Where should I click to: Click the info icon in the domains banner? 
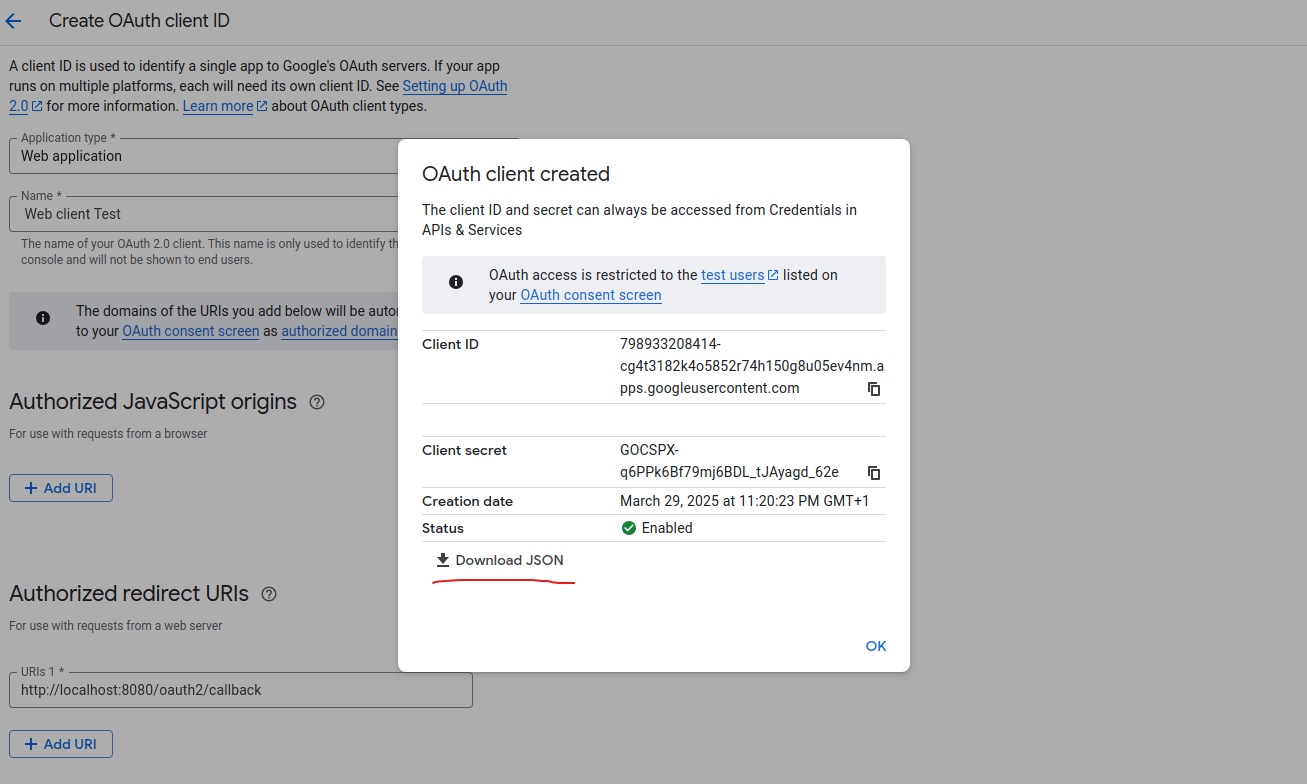pos(42,318)
